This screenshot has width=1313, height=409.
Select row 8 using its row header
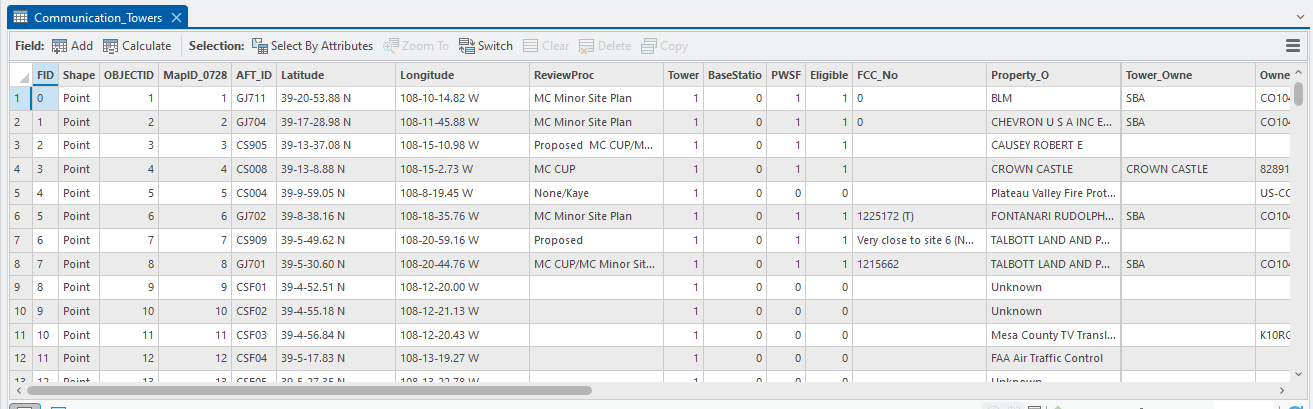pyautogui.click(x=16, y=264)
